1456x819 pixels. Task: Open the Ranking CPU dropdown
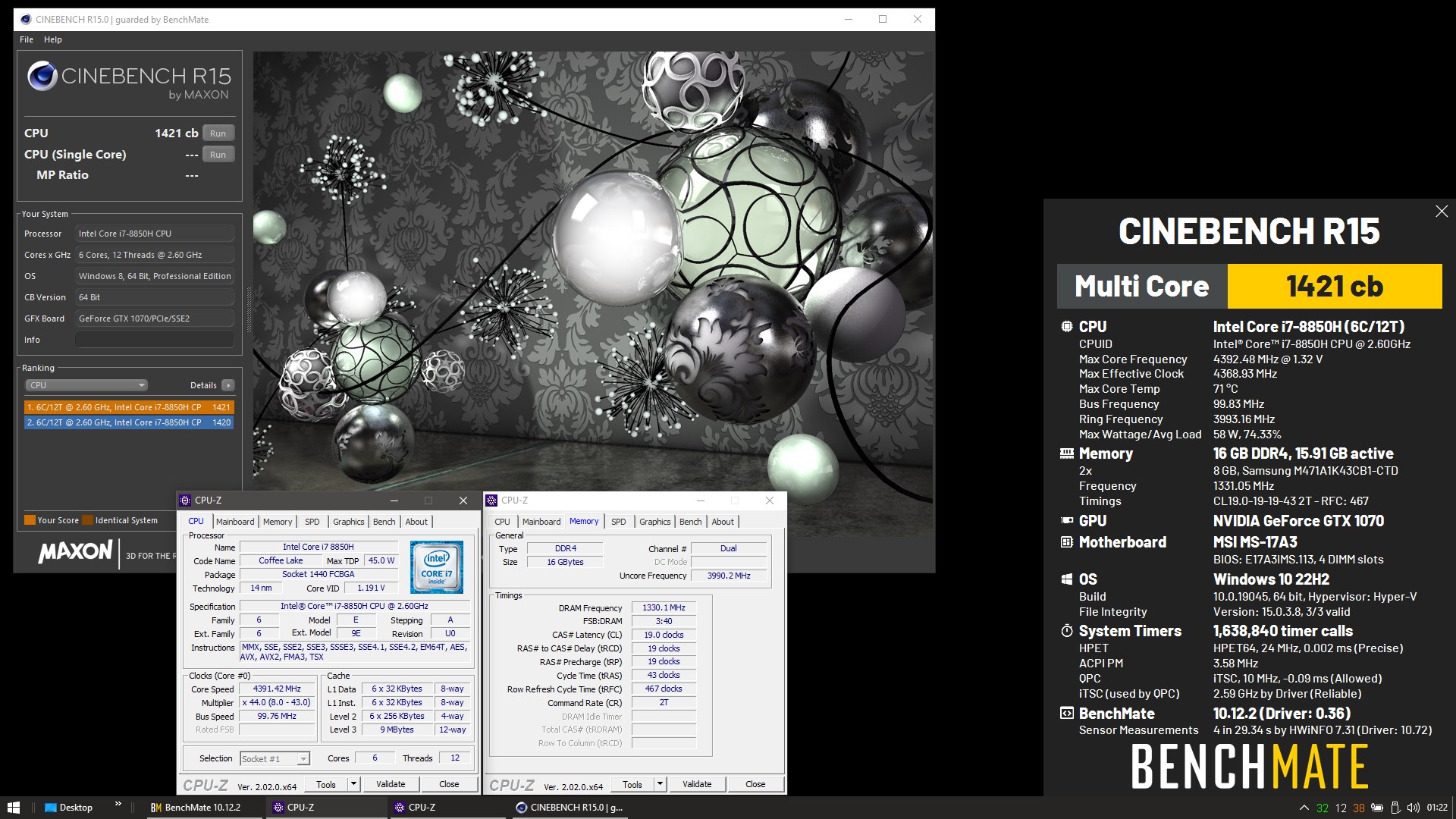(x=86, y=385)
